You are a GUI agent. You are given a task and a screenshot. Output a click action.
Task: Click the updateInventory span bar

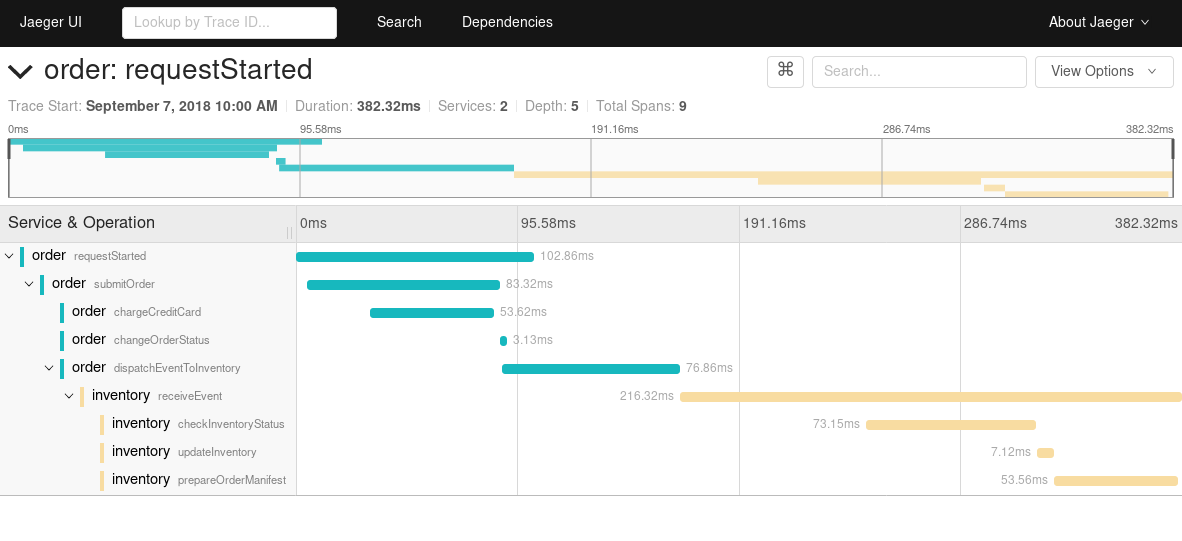[x=1045, y=453]
